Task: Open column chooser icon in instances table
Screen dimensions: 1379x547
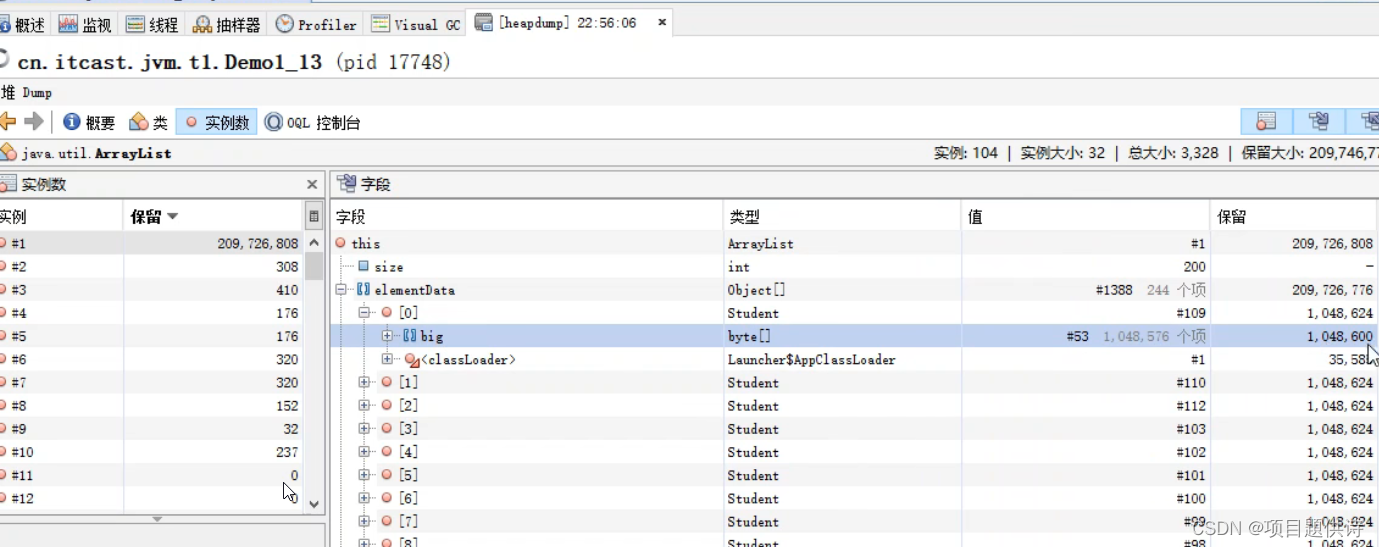Action: coord(314,217)
